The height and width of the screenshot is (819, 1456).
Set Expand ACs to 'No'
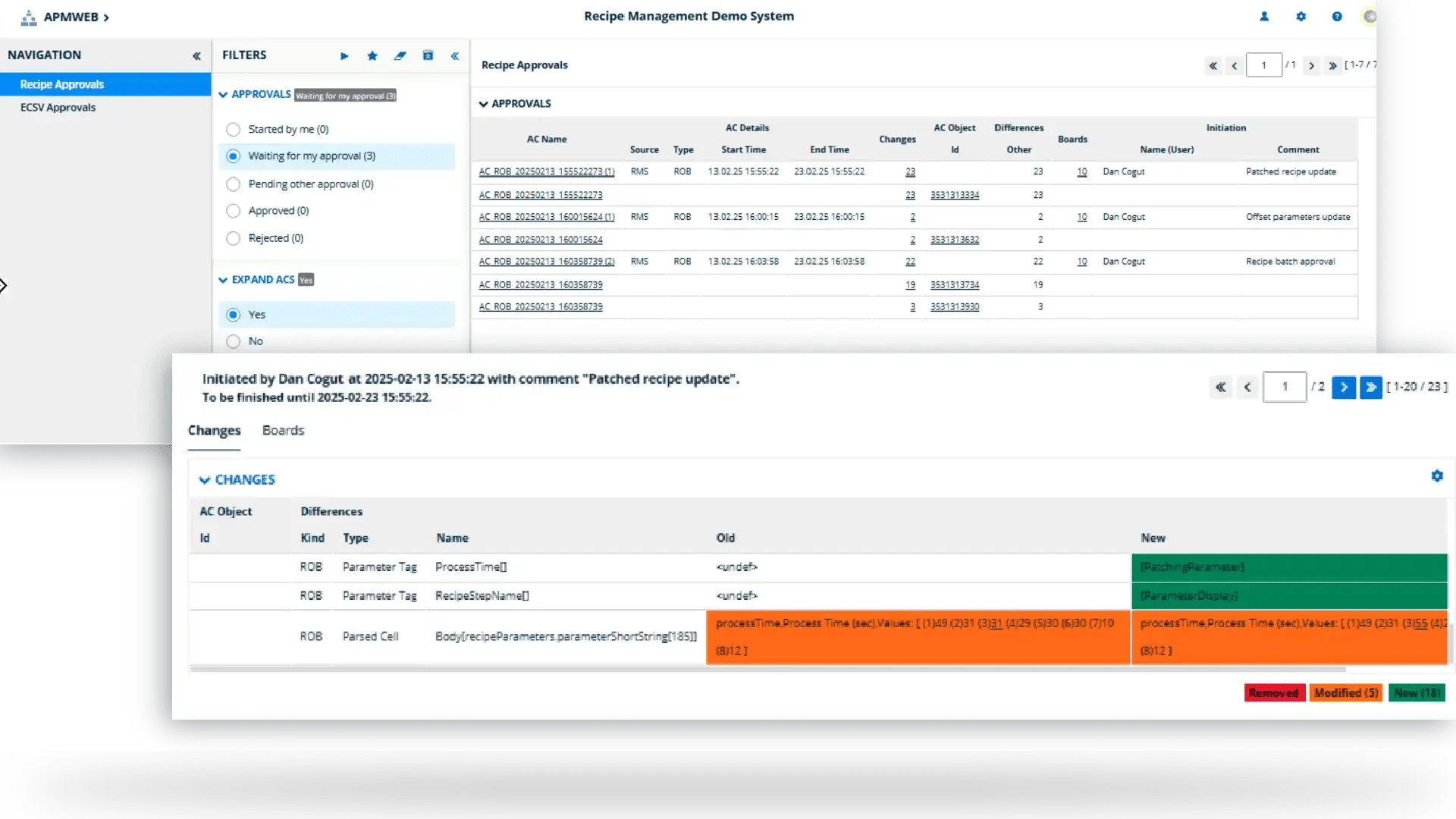click(x=233, y=341)
